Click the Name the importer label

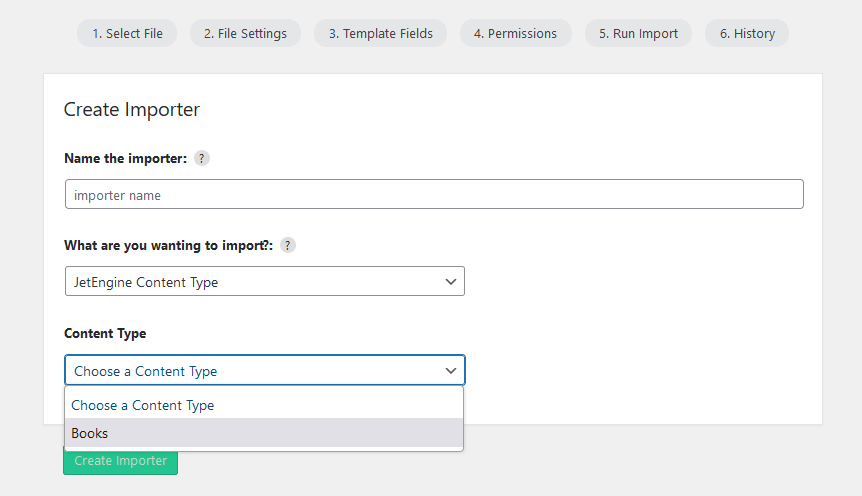pos(125,158)
